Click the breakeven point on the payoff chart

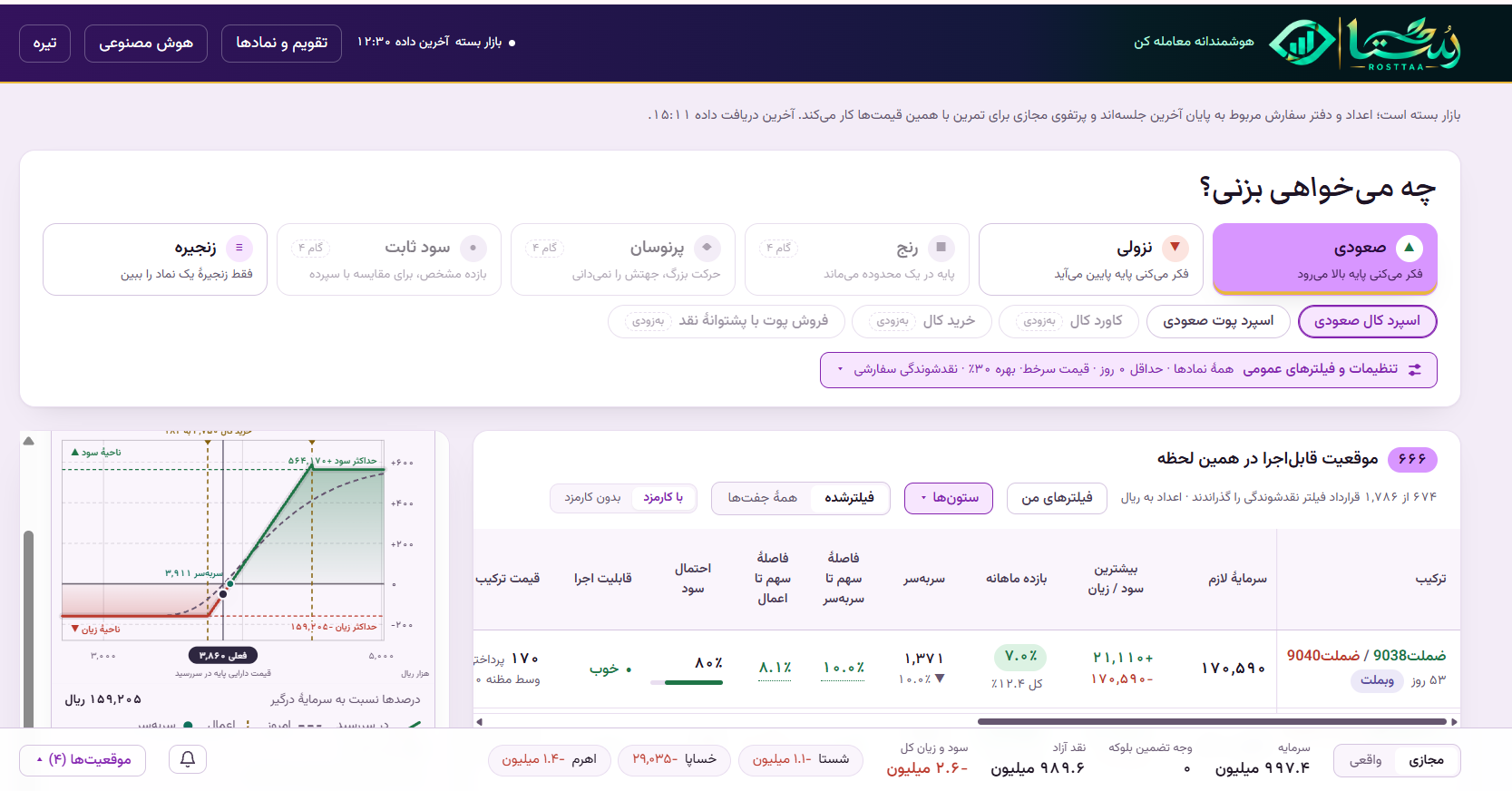pos(229,583)
